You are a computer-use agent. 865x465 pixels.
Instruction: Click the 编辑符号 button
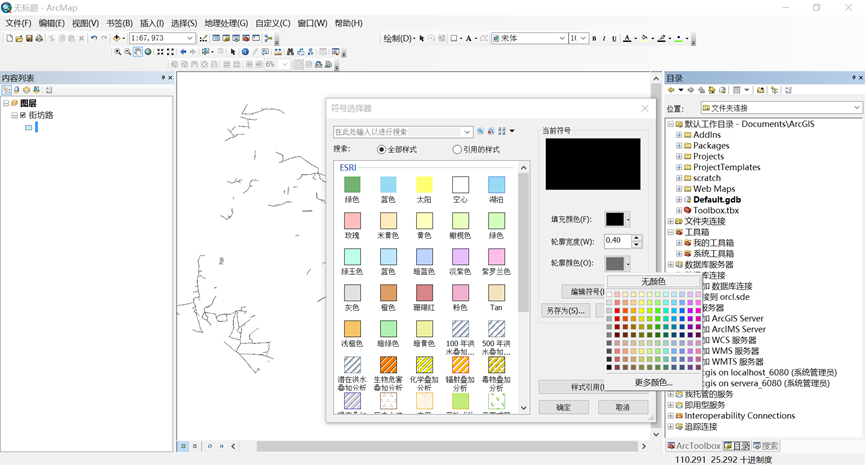pyautogui.click(x=584, y=291)
